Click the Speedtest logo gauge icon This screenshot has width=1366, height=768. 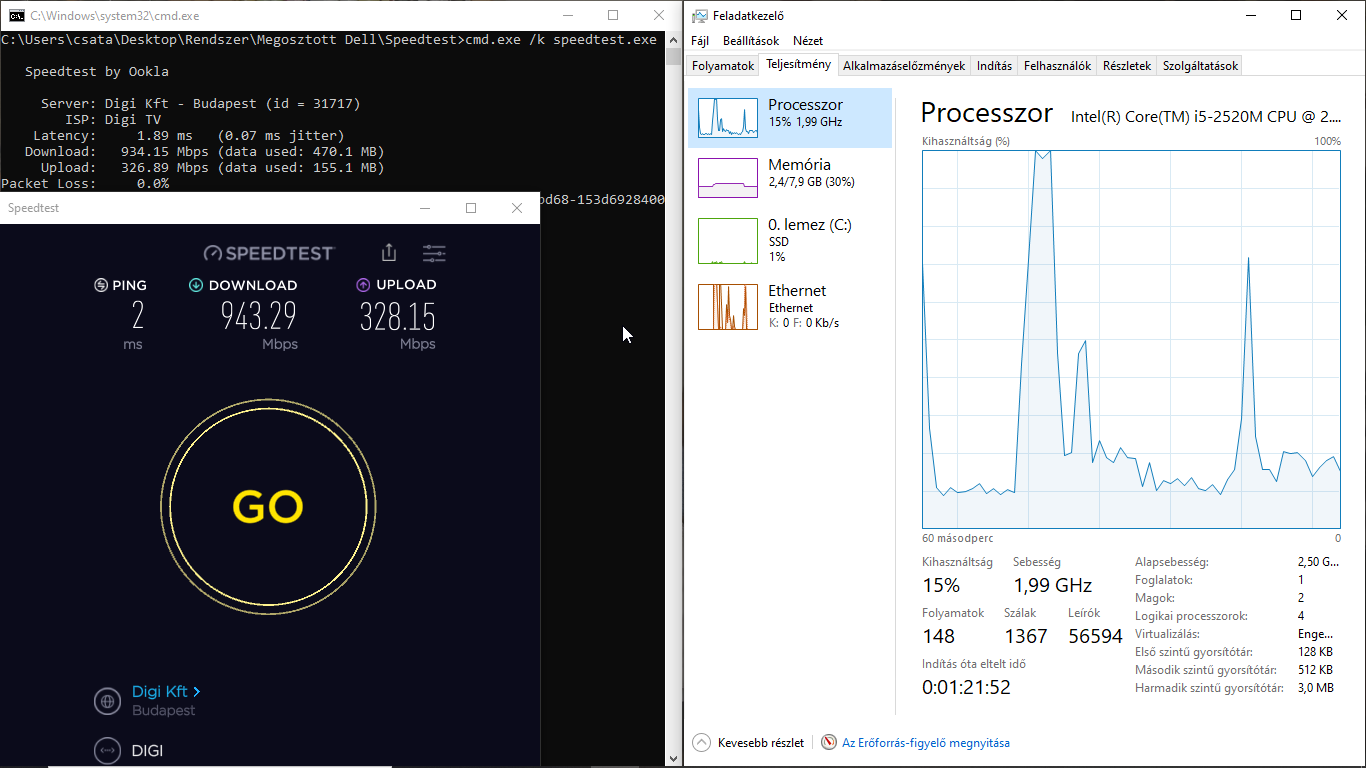click(x=213, y=253)
